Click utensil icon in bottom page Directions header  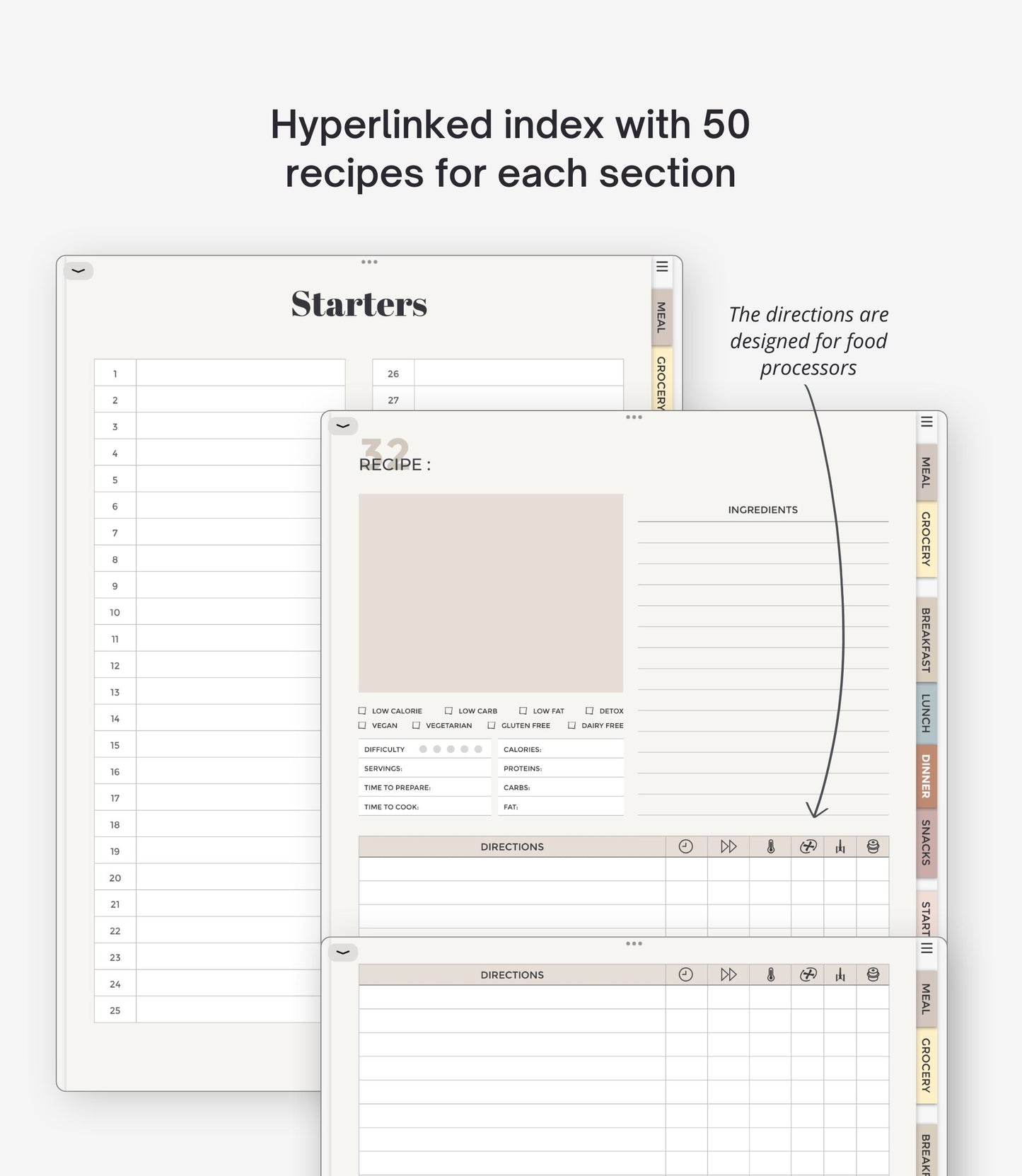tap(840, 974)
